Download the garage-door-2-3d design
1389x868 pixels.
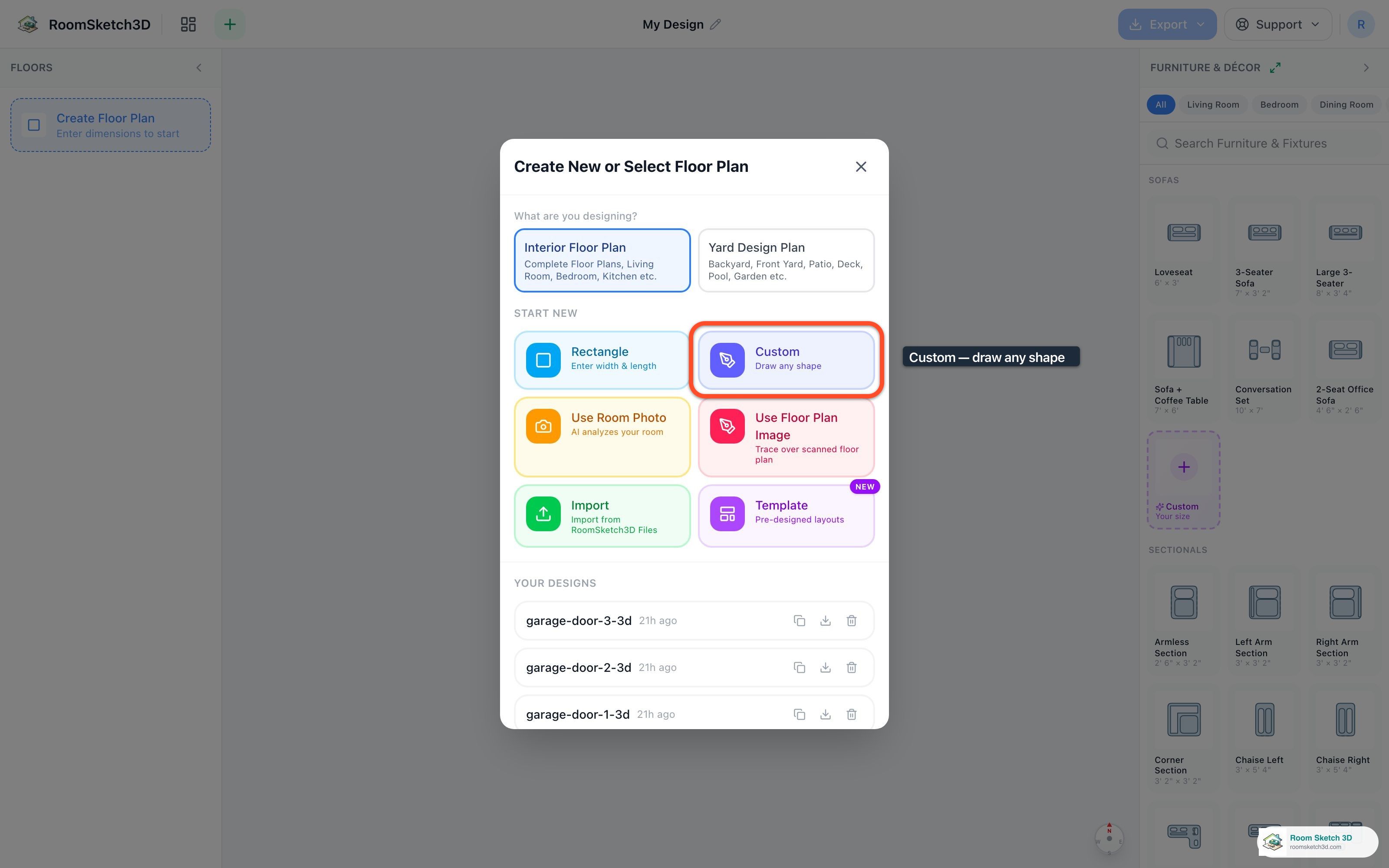pyautogui.click(x=825, y=667)
